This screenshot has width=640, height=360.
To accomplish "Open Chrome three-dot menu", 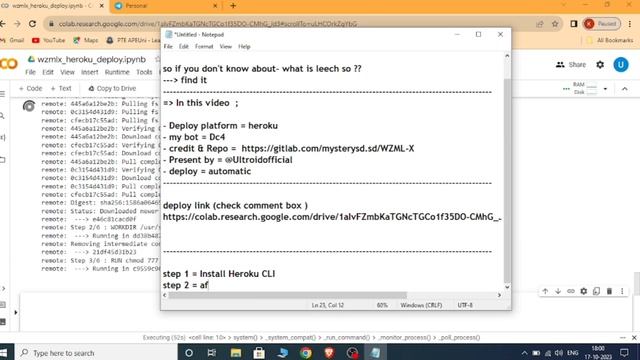I will [x=630, y=24].
